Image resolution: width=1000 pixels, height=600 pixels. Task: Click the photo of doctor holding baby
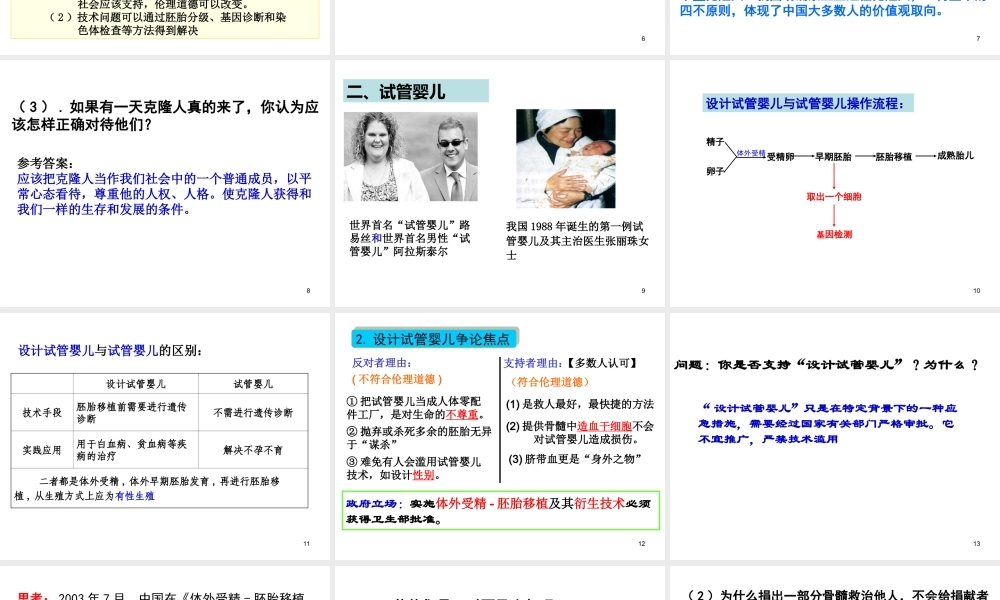(566, 158)
